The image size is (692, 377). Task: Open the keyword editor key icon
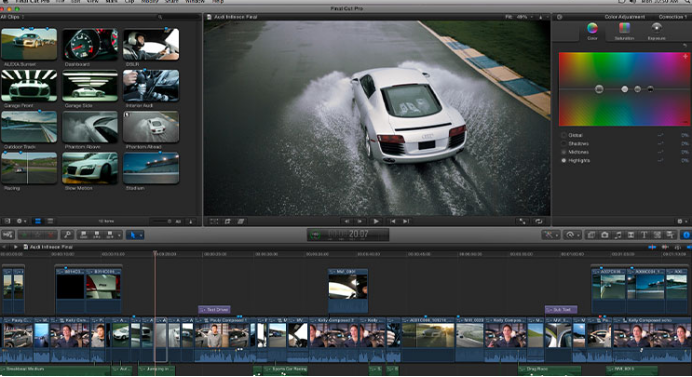click(x=67, y=235)
